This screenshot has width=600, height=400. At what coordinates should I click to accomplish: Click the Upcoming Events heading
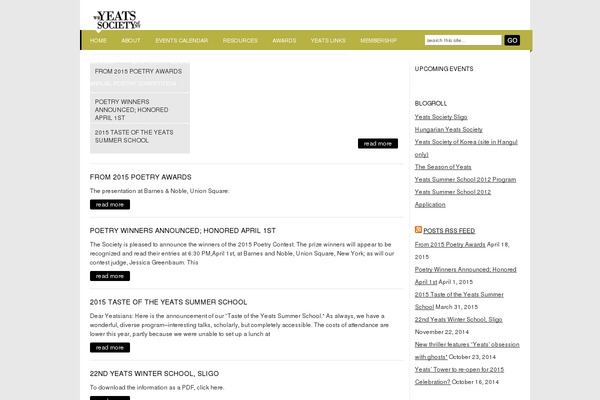444,69
